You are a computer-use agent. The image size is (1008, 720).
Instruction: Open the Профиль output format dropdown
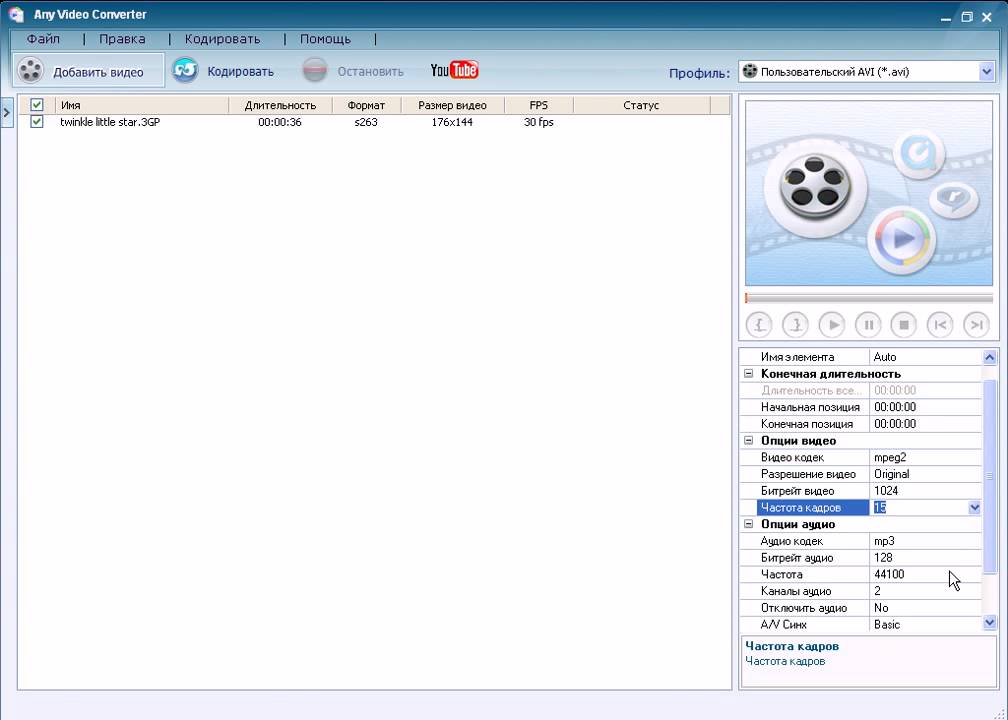987,71
